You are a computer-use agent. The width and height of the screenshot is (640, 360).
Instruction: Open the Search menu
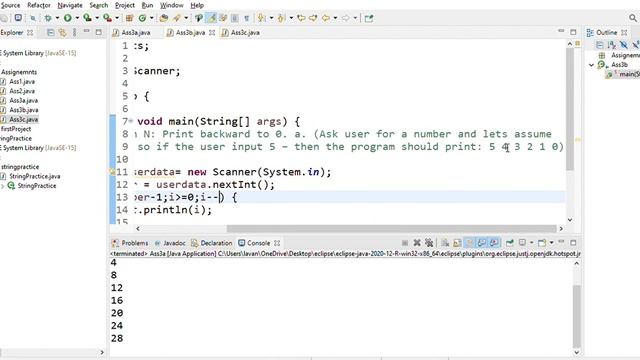pyautogui.click(x=99, y=5)
